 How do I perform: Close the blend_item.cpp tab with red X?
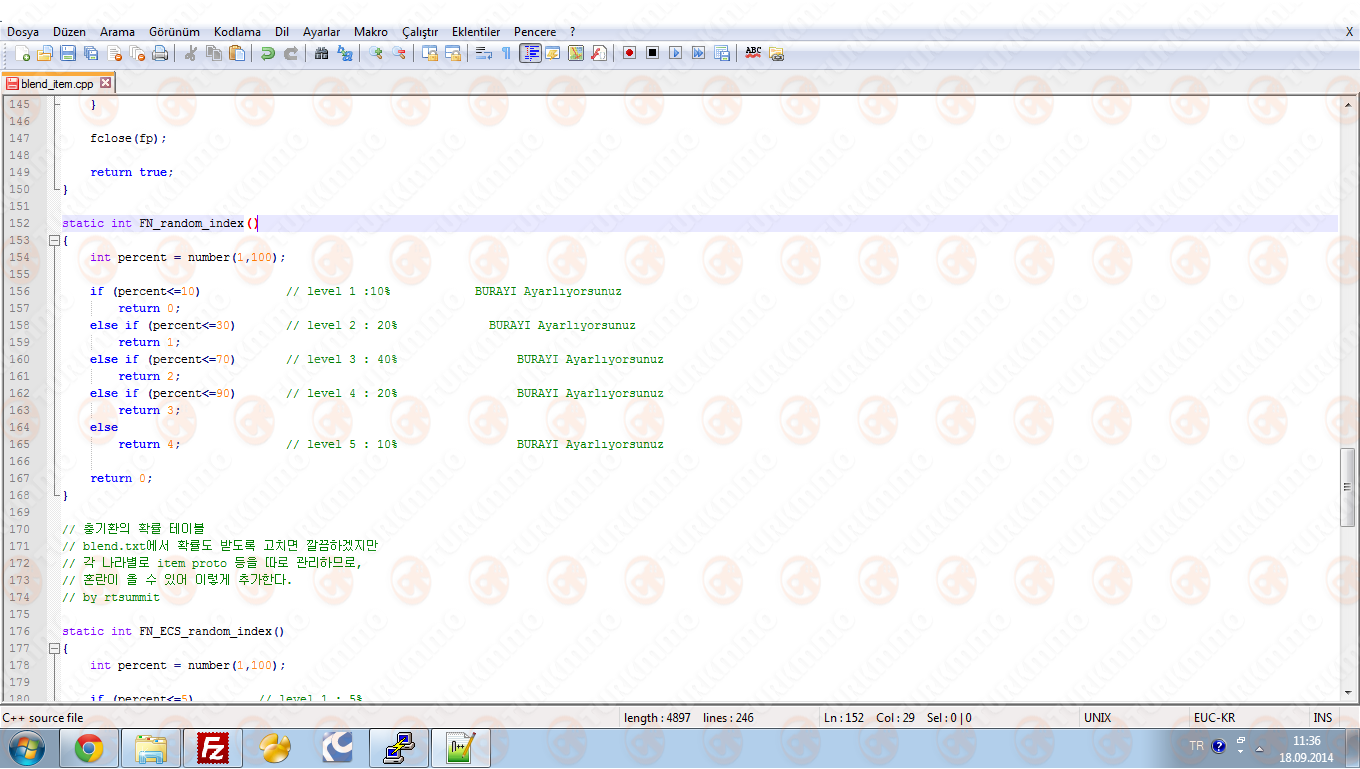(105, 83)
